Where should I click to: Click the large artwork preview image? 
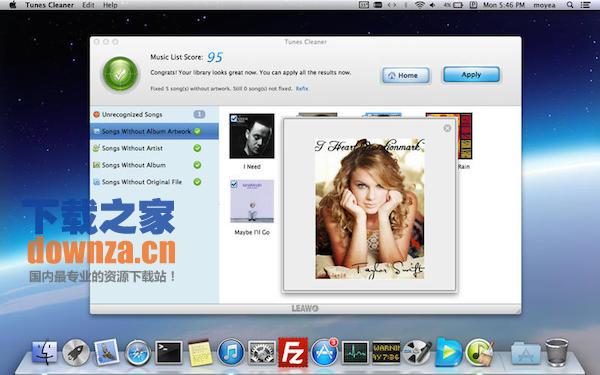tap(370, 209)
